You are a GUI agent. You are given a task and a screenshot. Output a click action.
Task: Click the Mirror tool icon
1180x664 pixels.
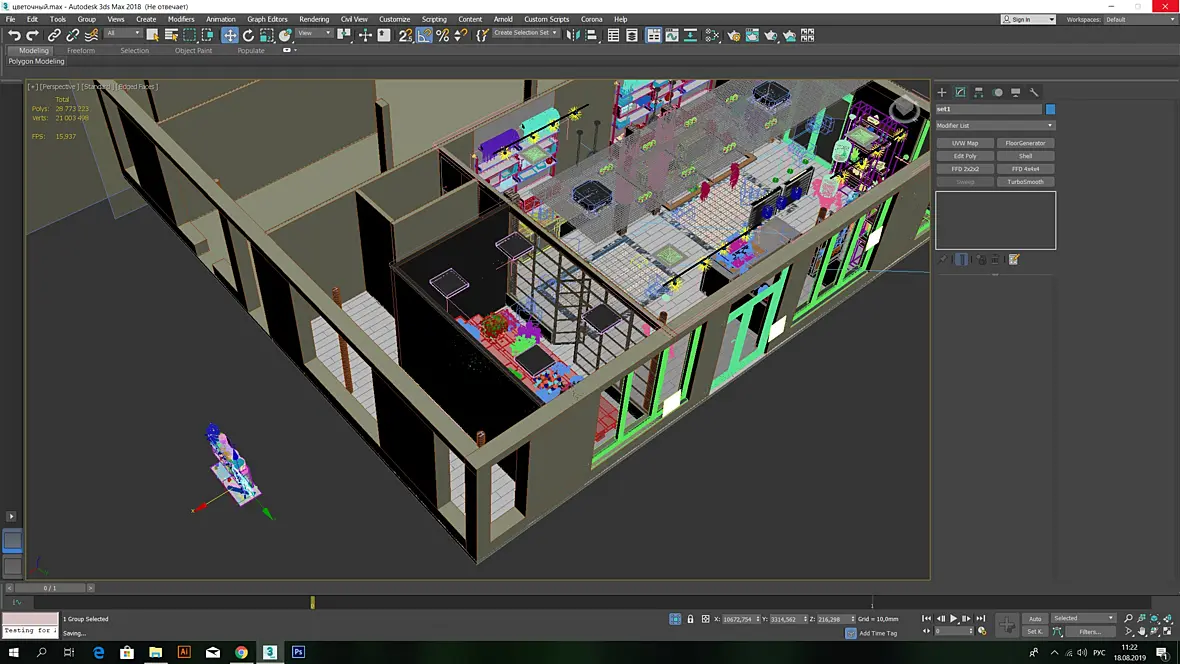(573, 35)
